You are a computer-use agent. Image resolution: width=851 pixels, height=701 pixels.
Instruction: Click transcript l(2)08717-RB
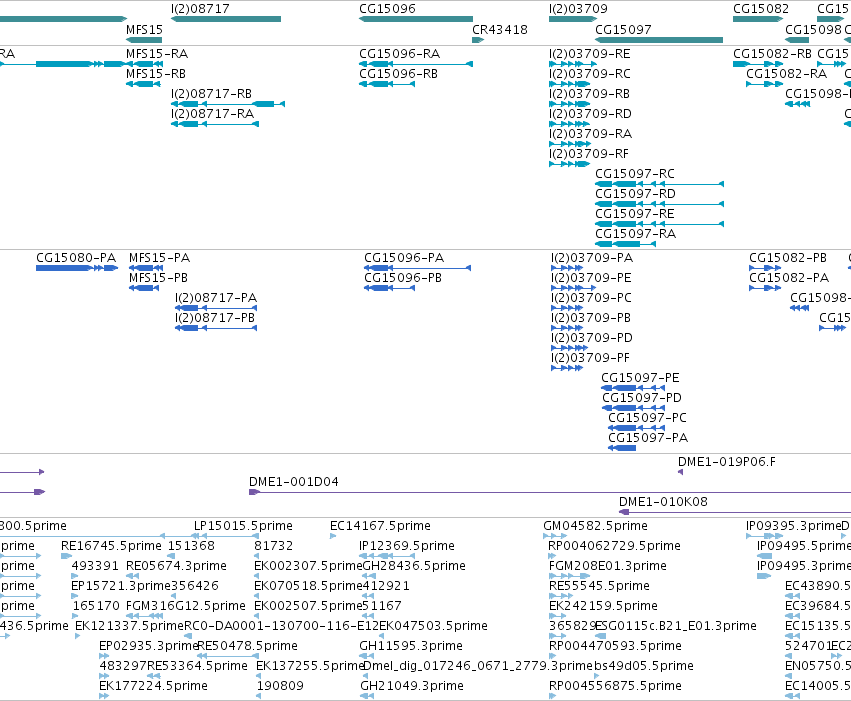click(x=212, y=94)
